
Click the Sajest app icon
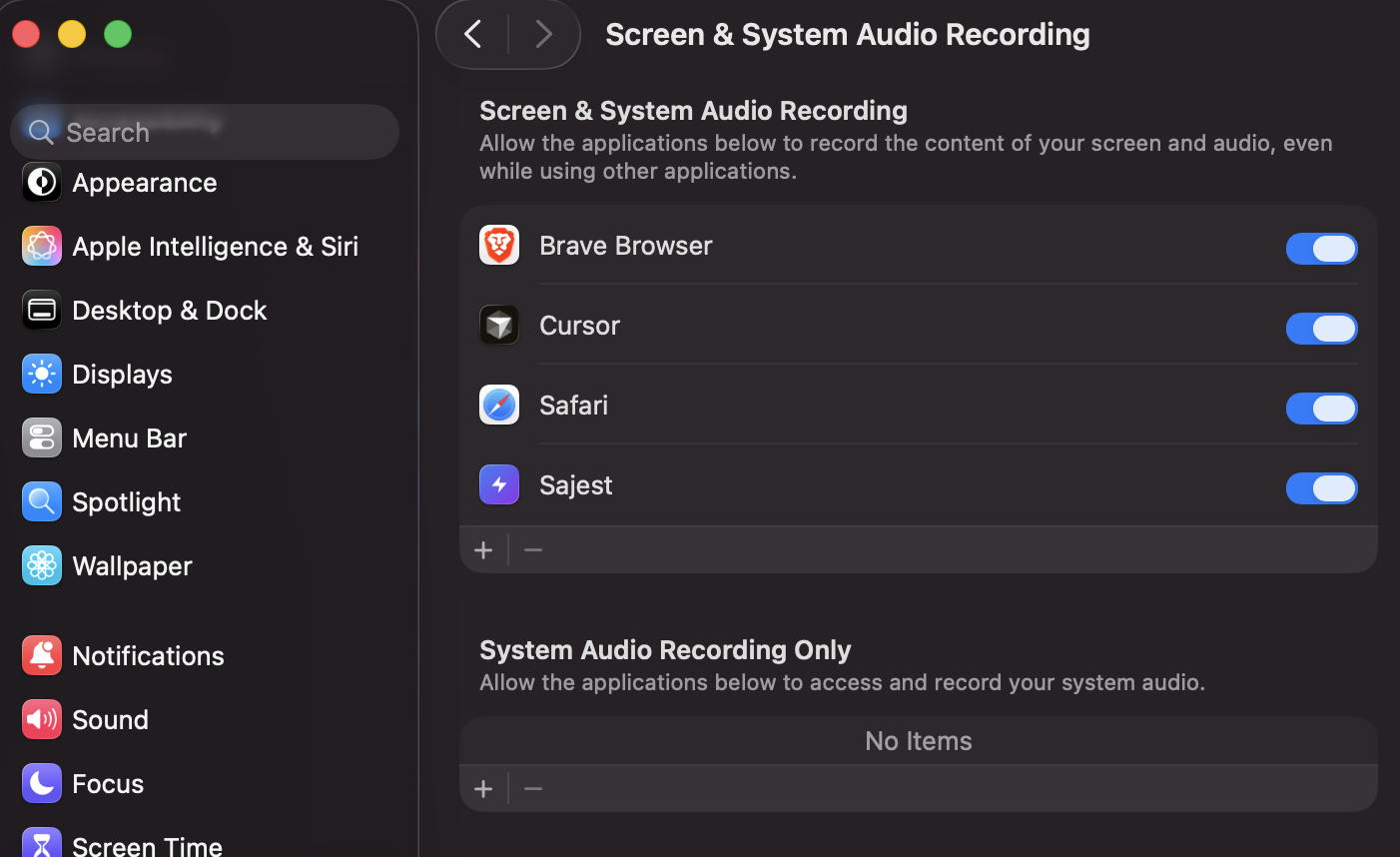pos(499,484)
